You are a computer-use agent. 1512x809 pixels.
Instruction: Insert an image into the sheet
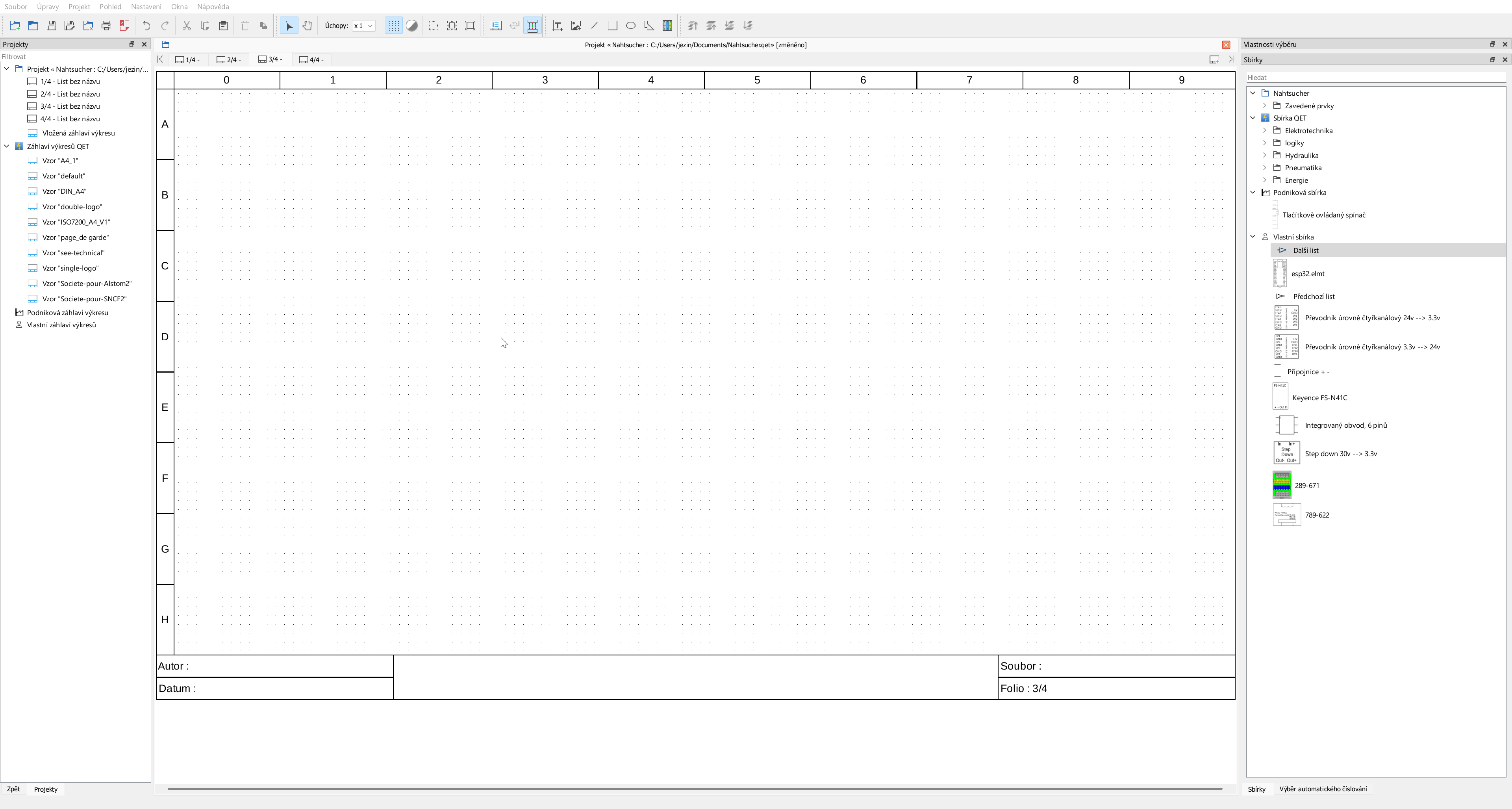[575, 25]
